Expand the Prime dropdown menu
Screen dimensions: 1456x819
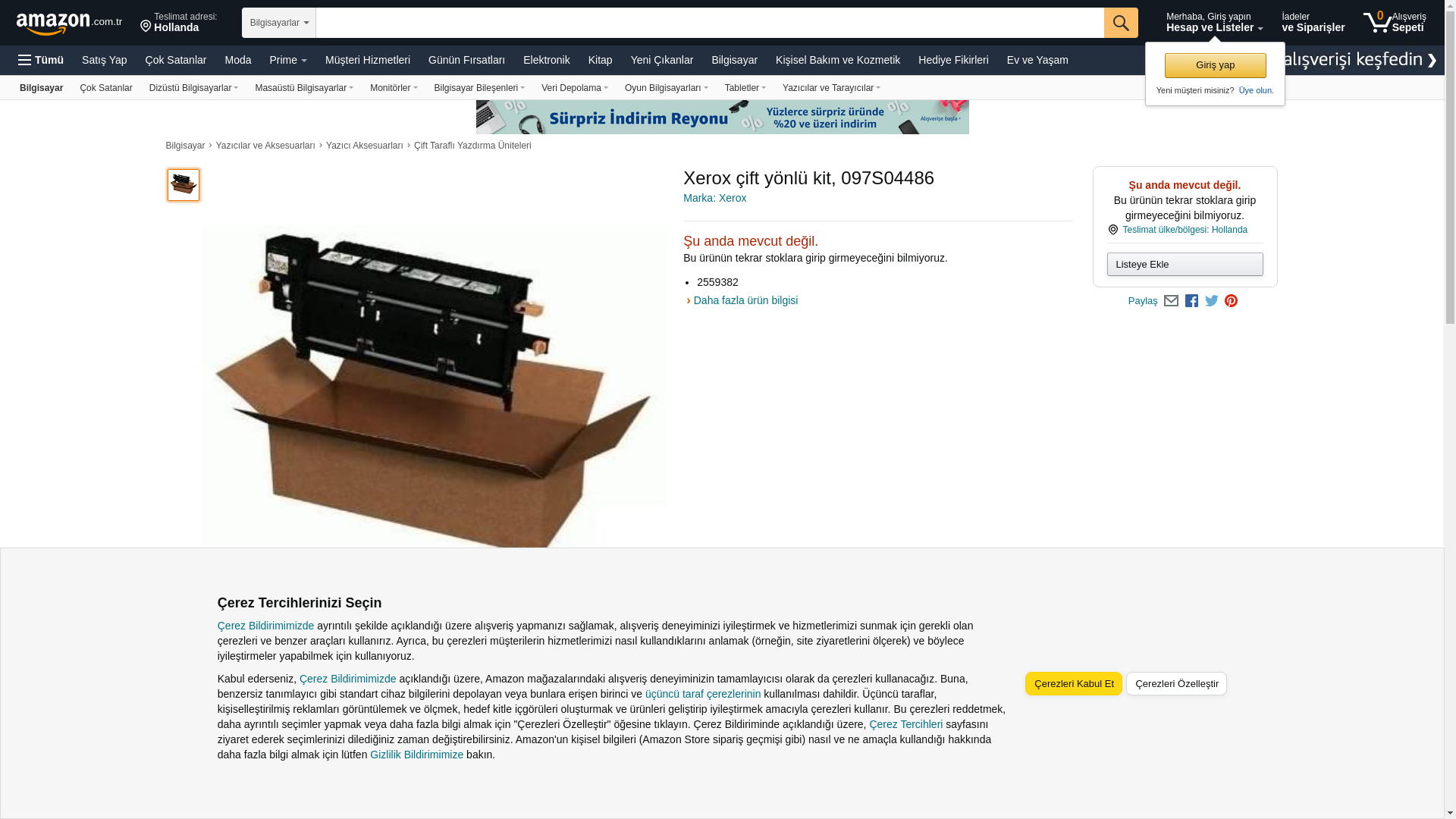pyautogui.click(x=288, y=60)
